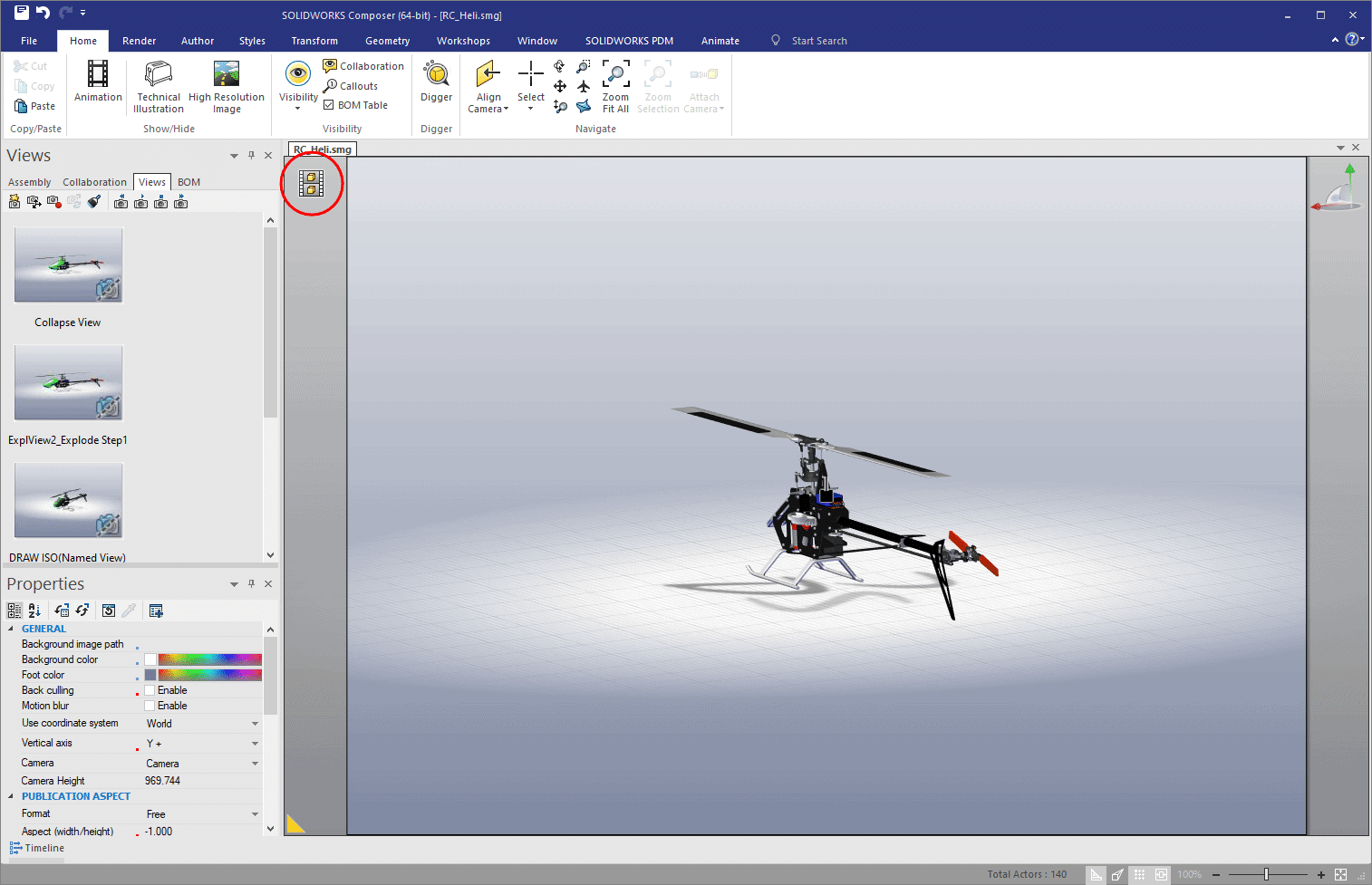Screen dimensions: 1372x885
Task: Click the Align Camera icon
Action: [x=488, y=75]
